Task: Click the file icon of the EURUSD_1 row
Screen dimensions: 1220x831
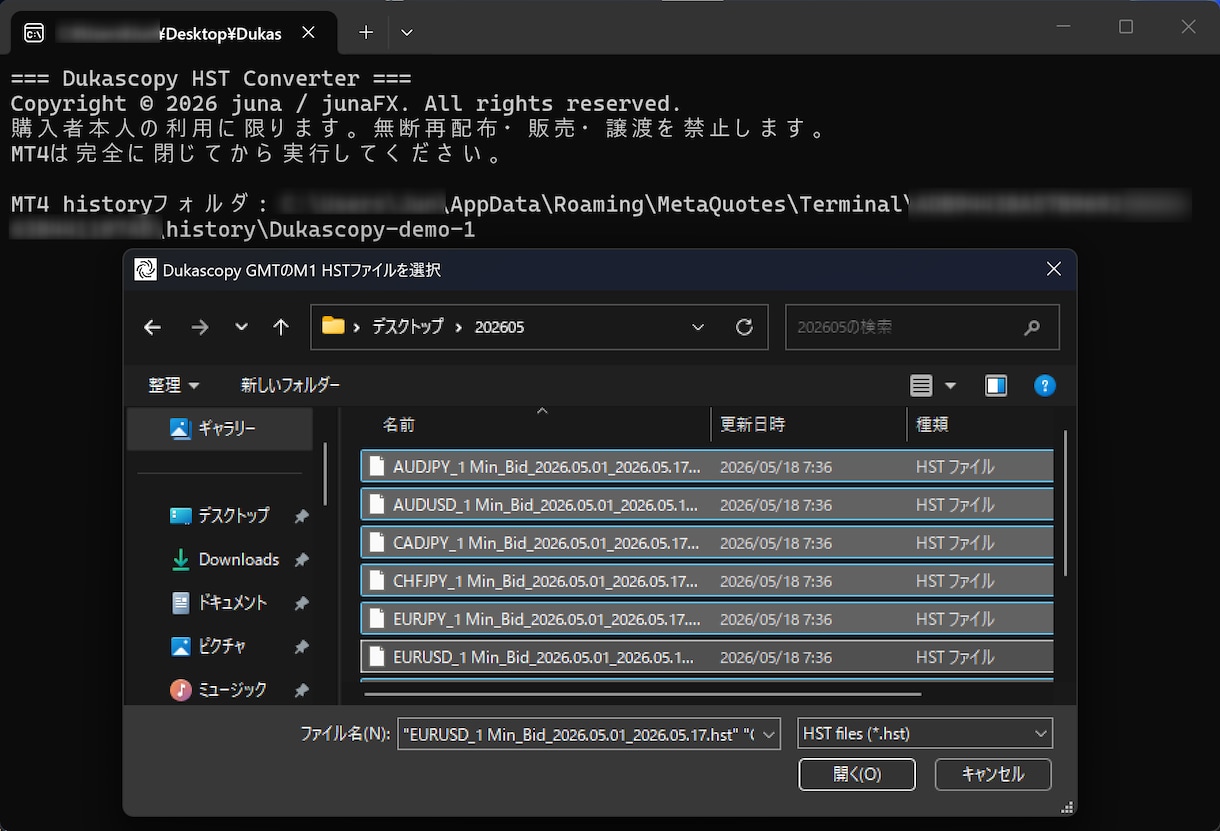Action: 377,656
